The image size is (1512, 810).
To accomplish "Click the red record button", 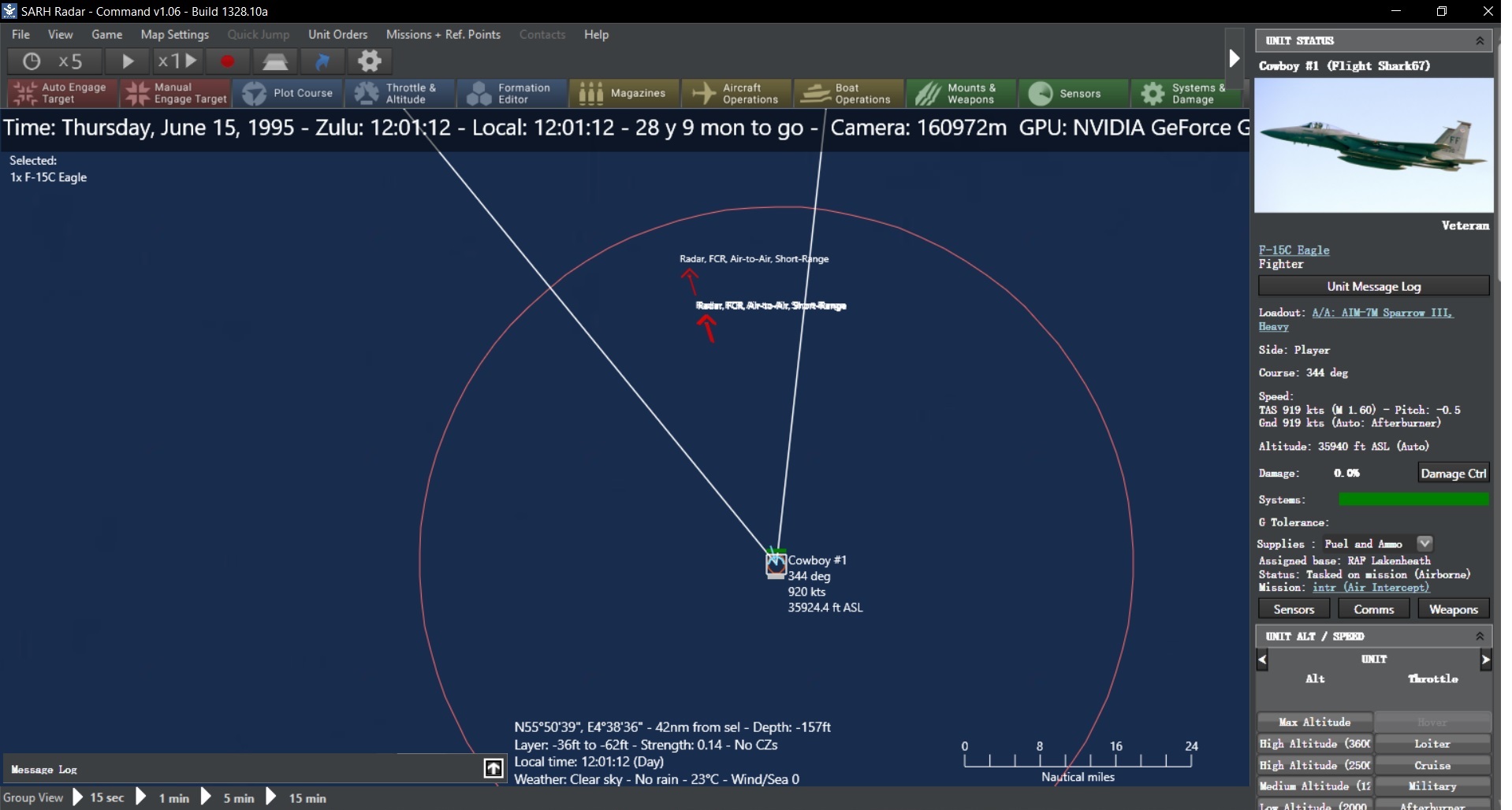I will coord(228,61).
